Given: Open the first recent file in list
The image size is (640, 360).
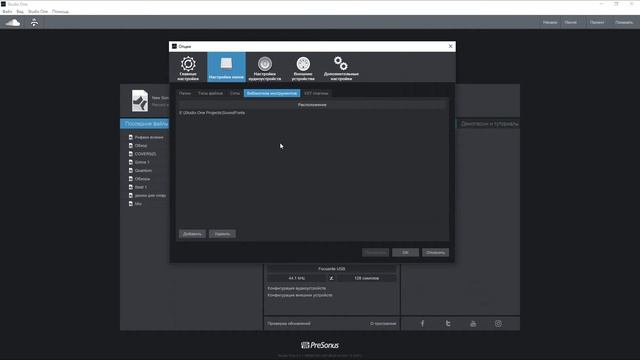Looking at the screenshot, I should point(149,138).
